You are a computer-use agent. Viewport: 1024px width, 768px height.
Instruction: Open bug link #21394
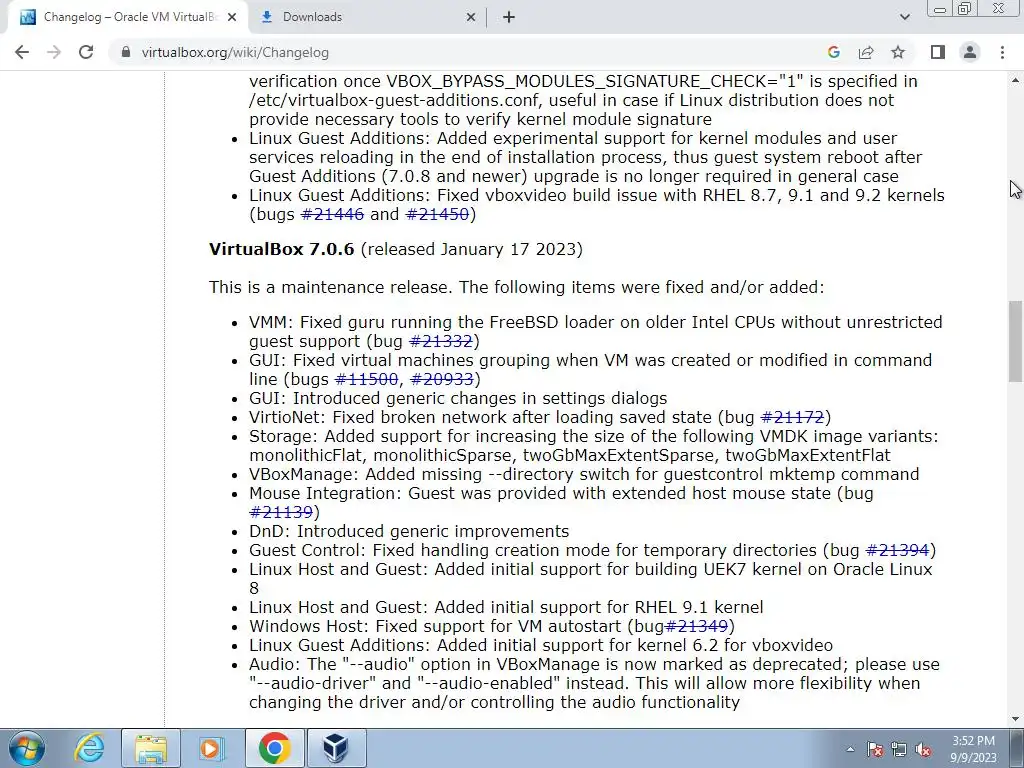tap(897, 550)
